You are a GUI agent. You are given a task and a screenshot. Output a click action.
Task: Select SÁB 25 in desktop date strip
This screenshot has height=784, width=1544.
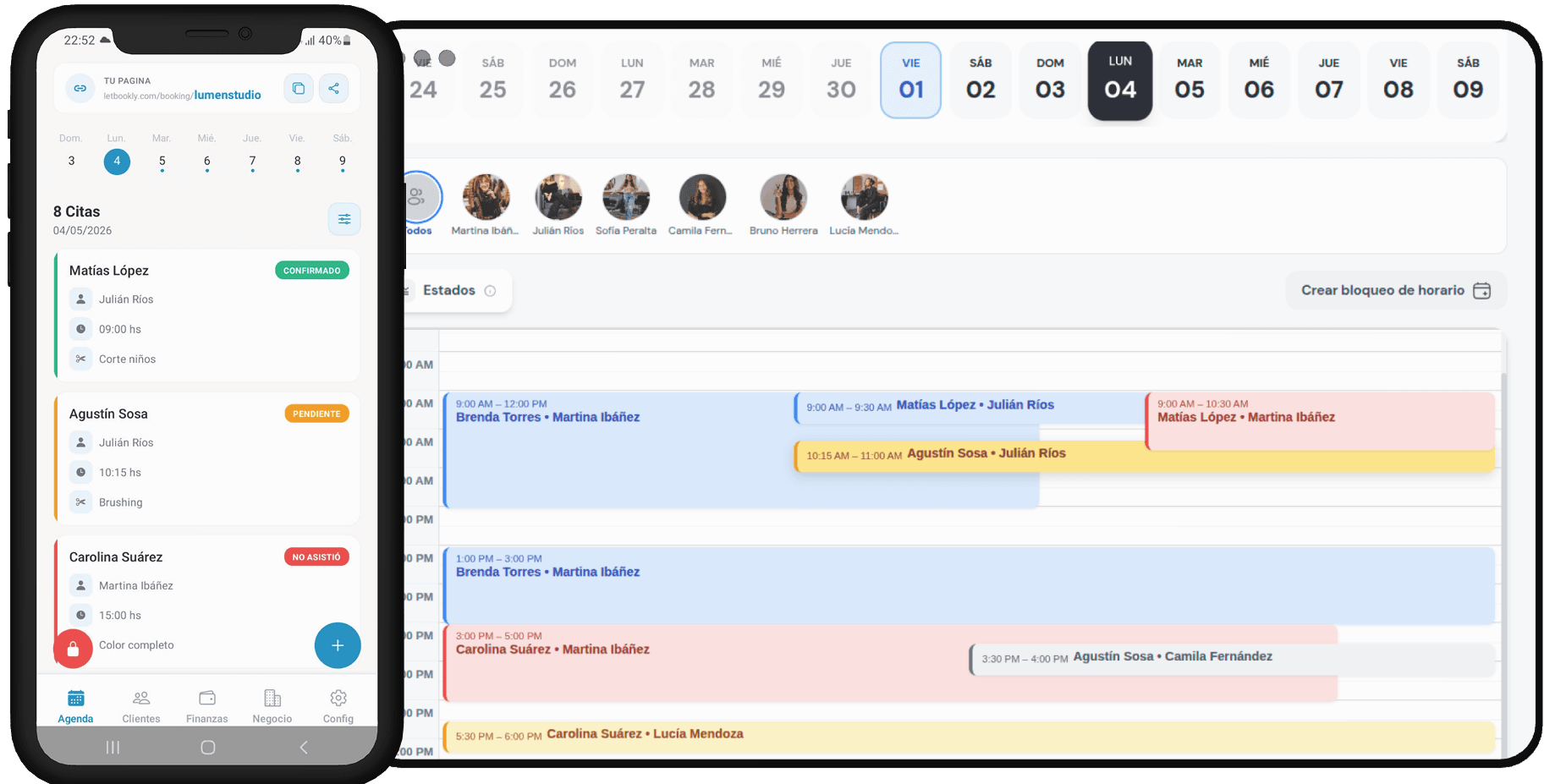click(x=493, y=79)
